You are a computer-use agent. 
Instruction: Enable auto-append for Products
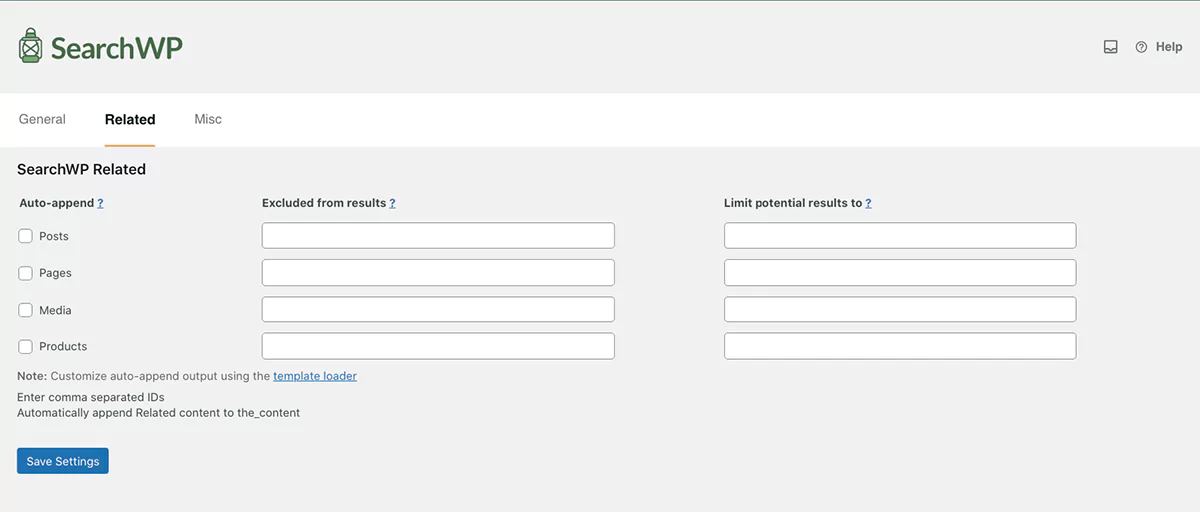pos(26,346)
